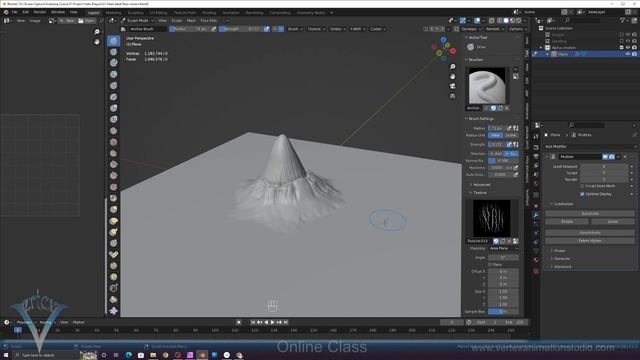Open the Tool properties tab icon
This screenshot has width=640, height=360.
pyautogui.click(x=536, y=136)
